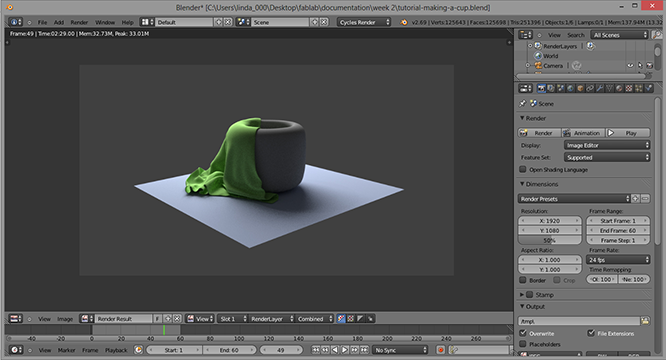Uncheck File Extensions option
Screen dimensions: 666x360
591,333
